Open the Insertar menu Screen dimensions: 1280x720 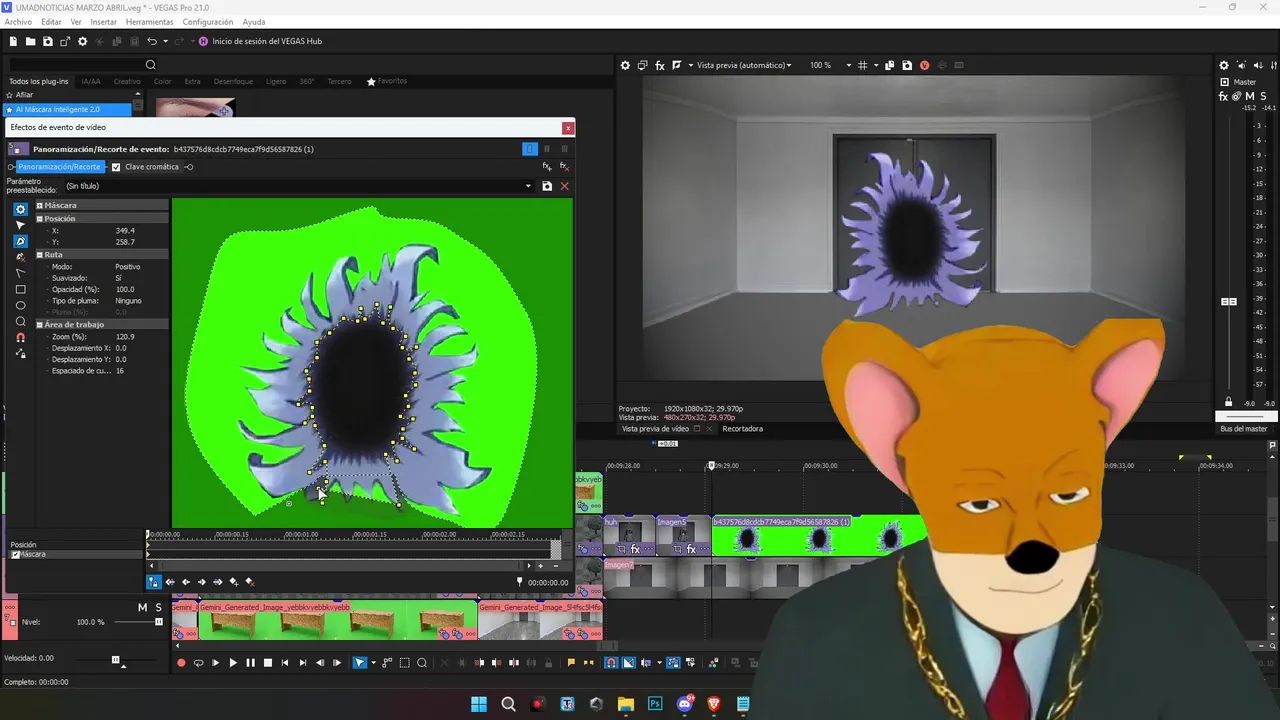(103, 22)
